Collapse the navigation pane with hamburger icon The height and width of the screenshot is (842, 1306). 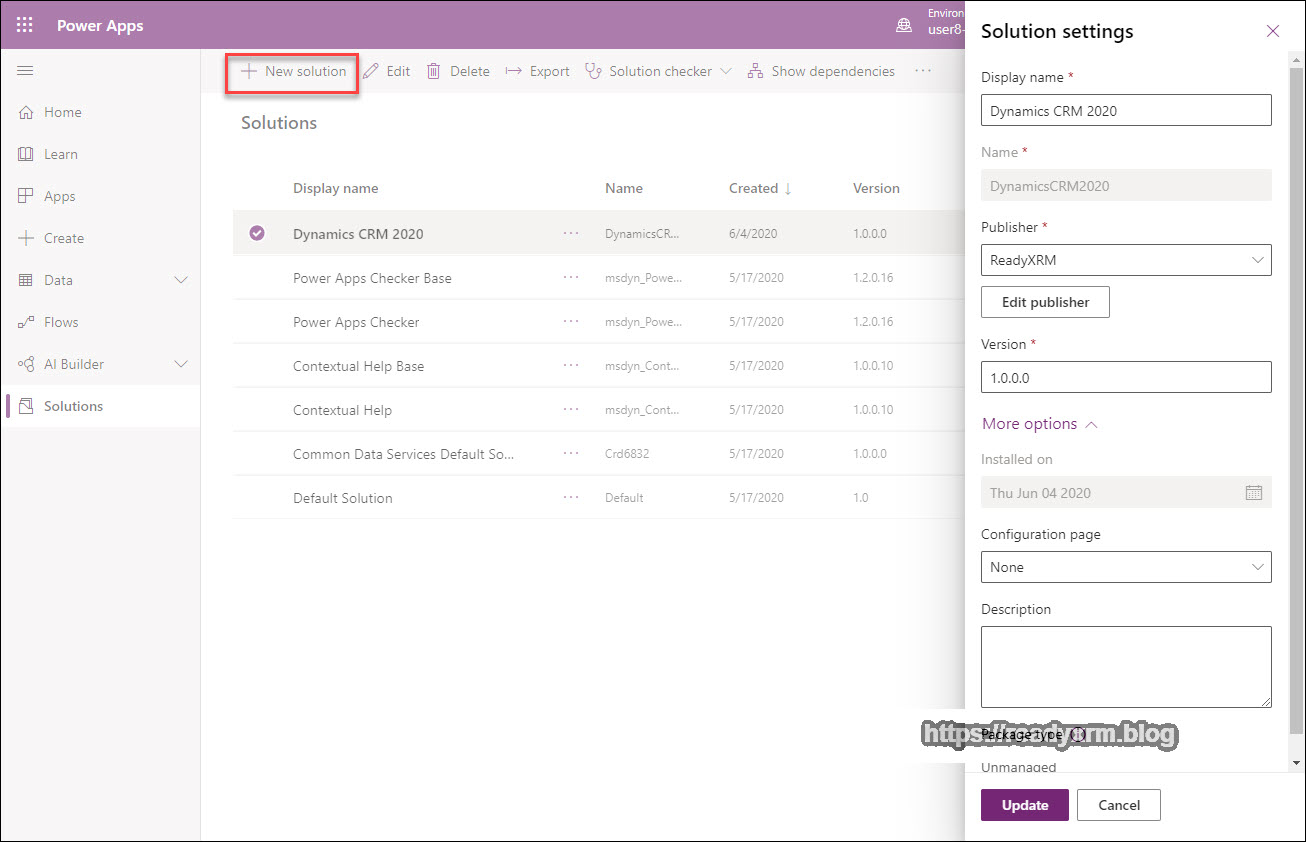click(x=25, y=70)
